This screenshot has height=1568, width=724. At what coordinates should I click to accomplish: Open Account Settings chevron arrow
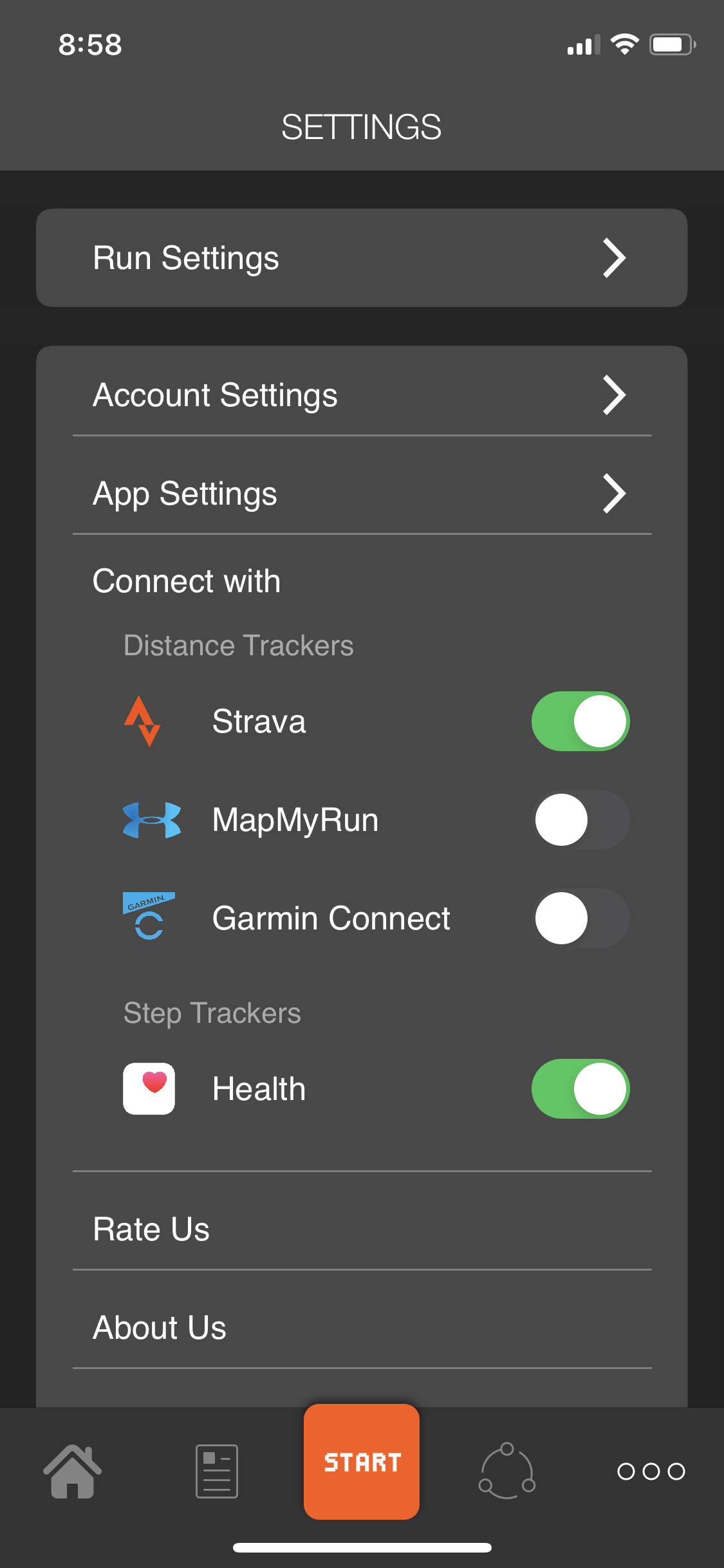click(614, 395)
